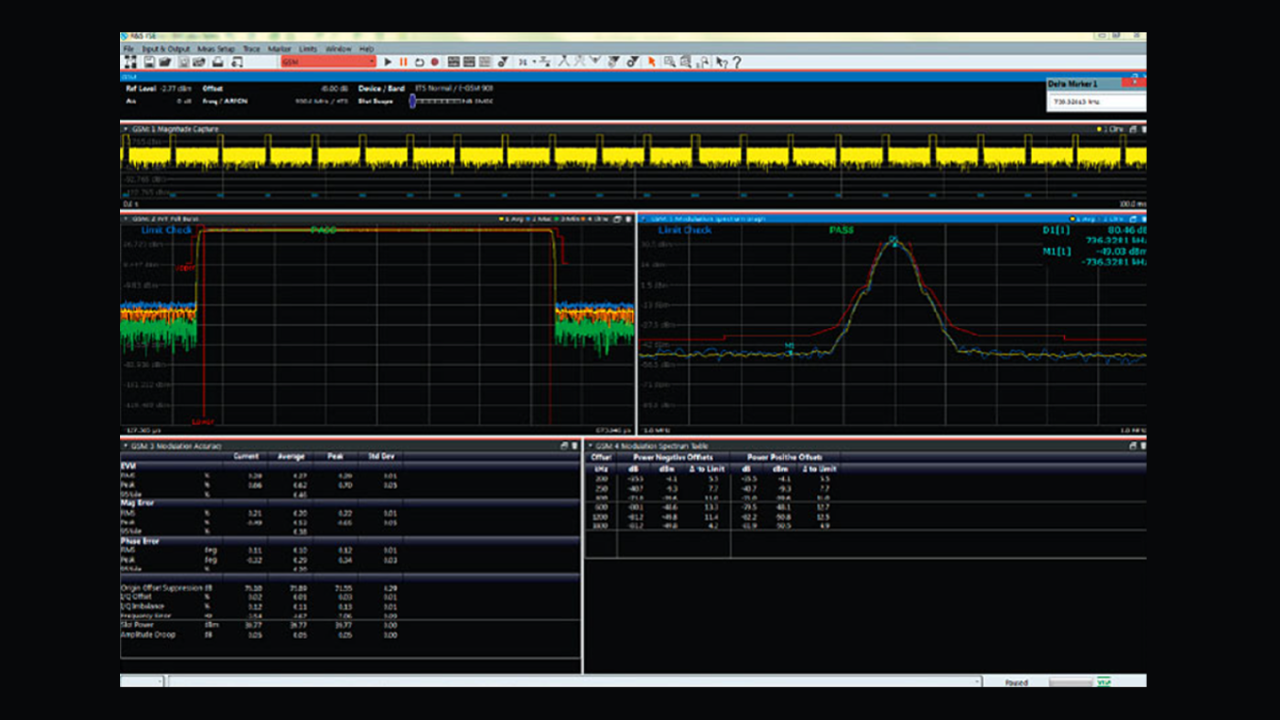Collapse the GSM 2 PvT Full Burst arrow
This screenshot has height=720, width=1280.
pyautogui.click(x=125, y=217)
